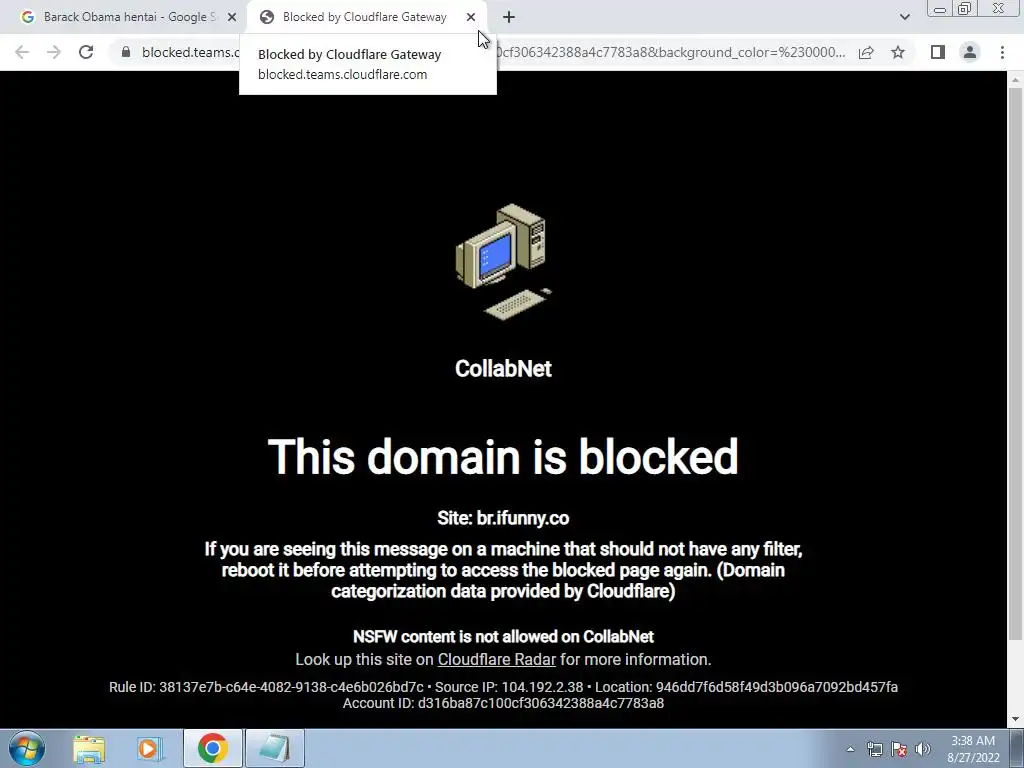This screenshot has width=1024, height=768.
Task: Bookmark this page with the star icon
Action: point(898,52)
